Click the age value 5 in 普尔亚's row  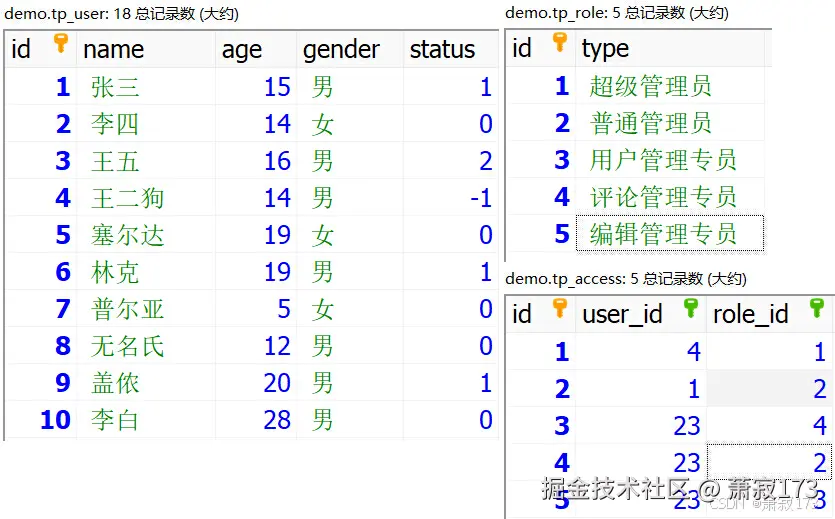[256, 309]
